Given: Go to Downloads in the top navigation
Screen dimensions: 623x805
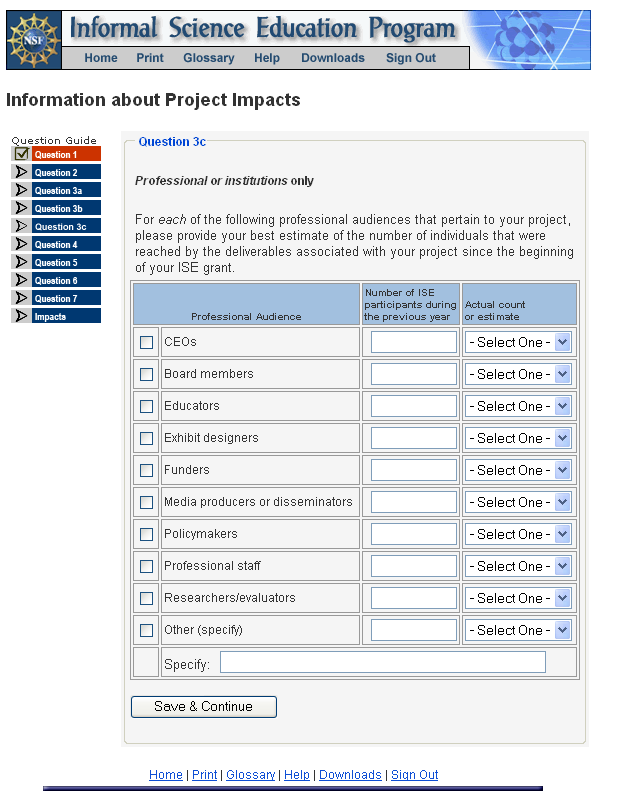Looking at the screenshot, I should [333, 58].
